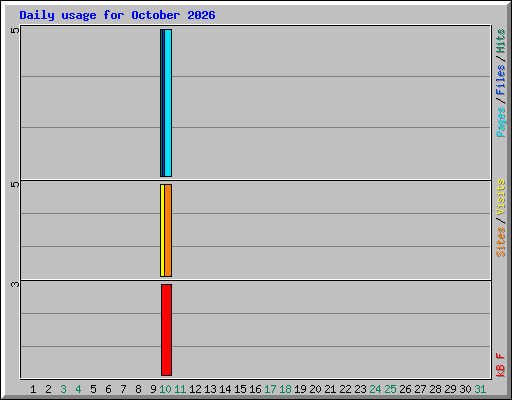Click day '29' on the x-axis

(x=450, y=389)
